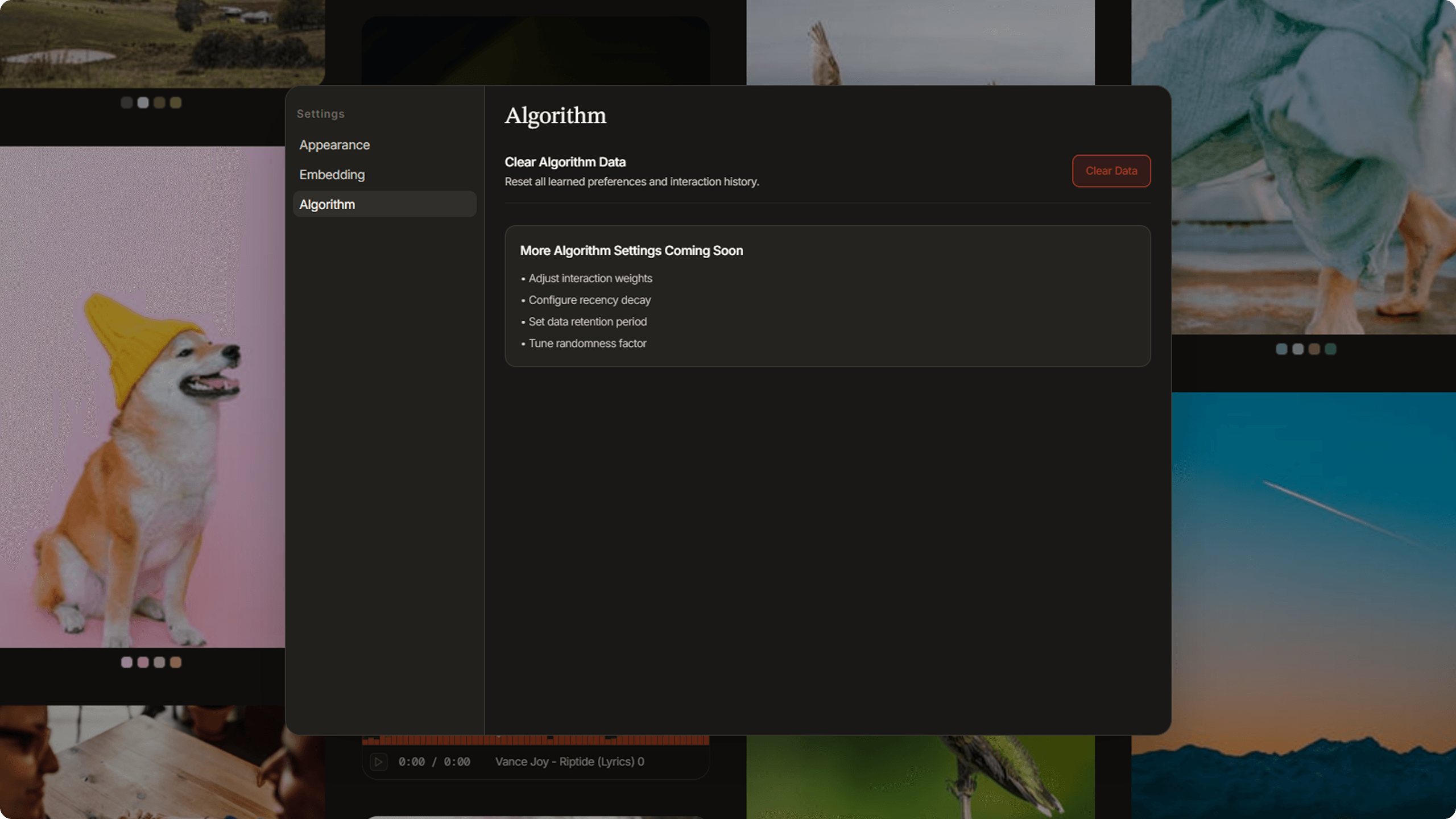
Task: Click the red Clear Data button
Action: 1111,171
